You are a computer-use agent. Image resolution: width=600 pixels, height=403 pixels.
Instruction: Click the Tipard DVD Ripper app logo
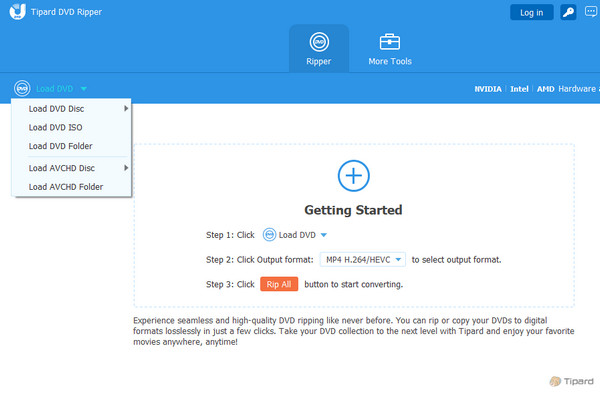[12, 12]
